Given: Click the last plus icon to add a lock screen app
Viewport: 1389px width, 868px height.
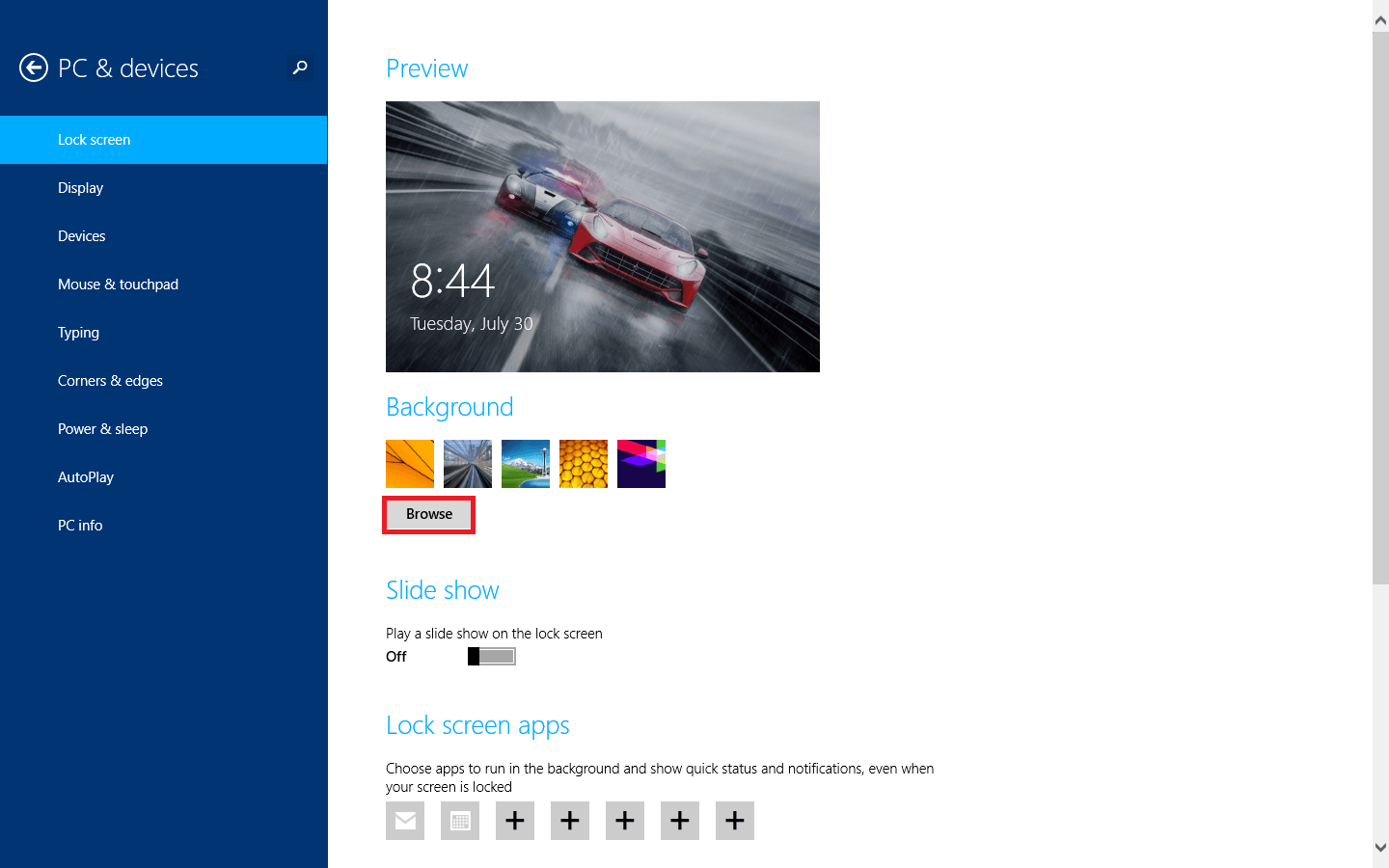Looking at the screenshot, I should (734, 821).
